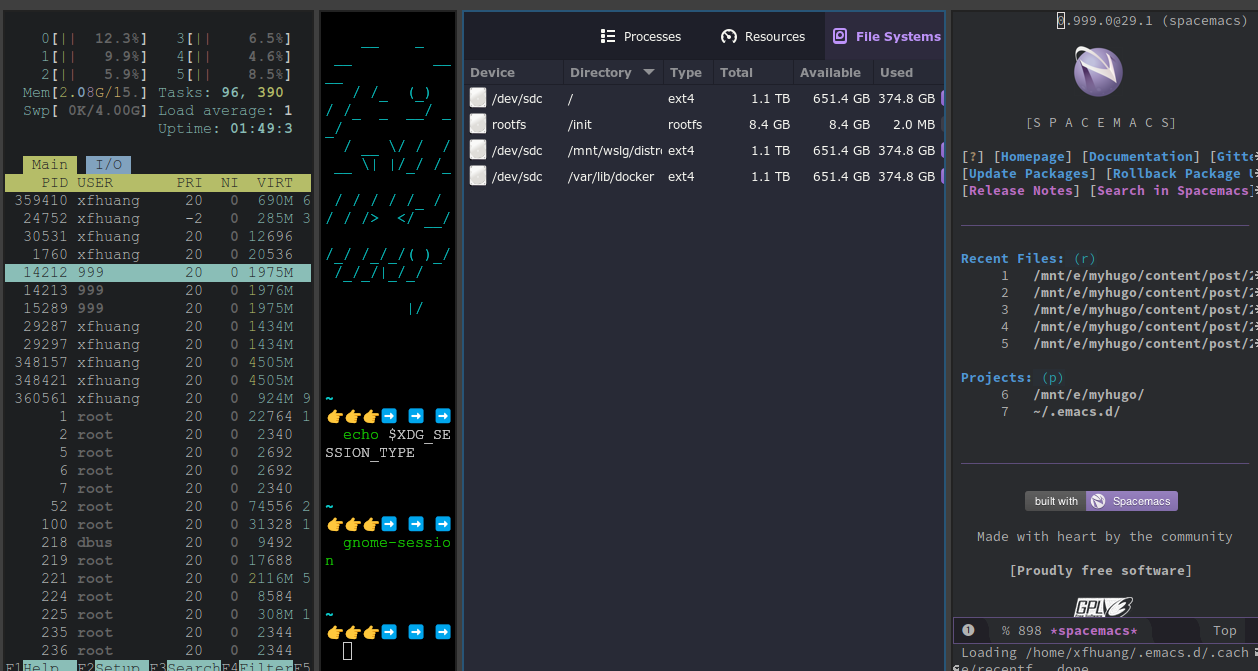Screen dimensions: 1258x671
Task: Open project /mnt/e/myhugo/
Action: (1089, 394)
